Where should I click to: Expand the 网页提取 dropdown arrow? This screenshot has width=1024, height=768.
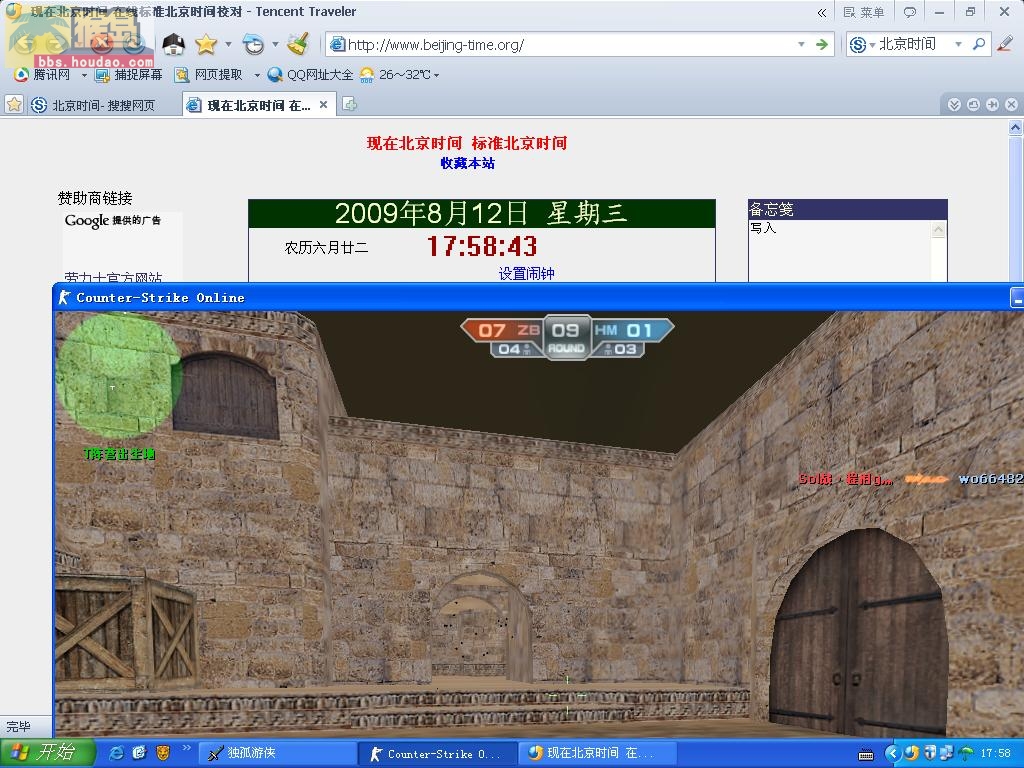click(257, 76)
